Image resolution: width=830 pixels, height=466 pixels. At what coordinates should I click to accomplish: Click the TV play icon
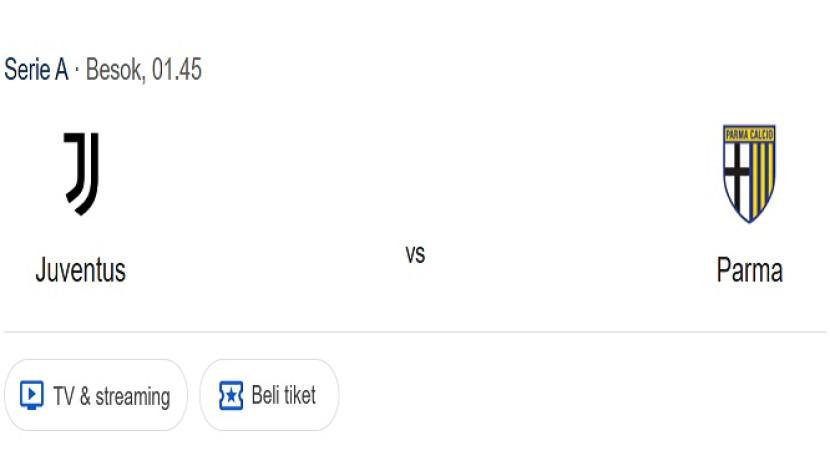tap(32, 395)
